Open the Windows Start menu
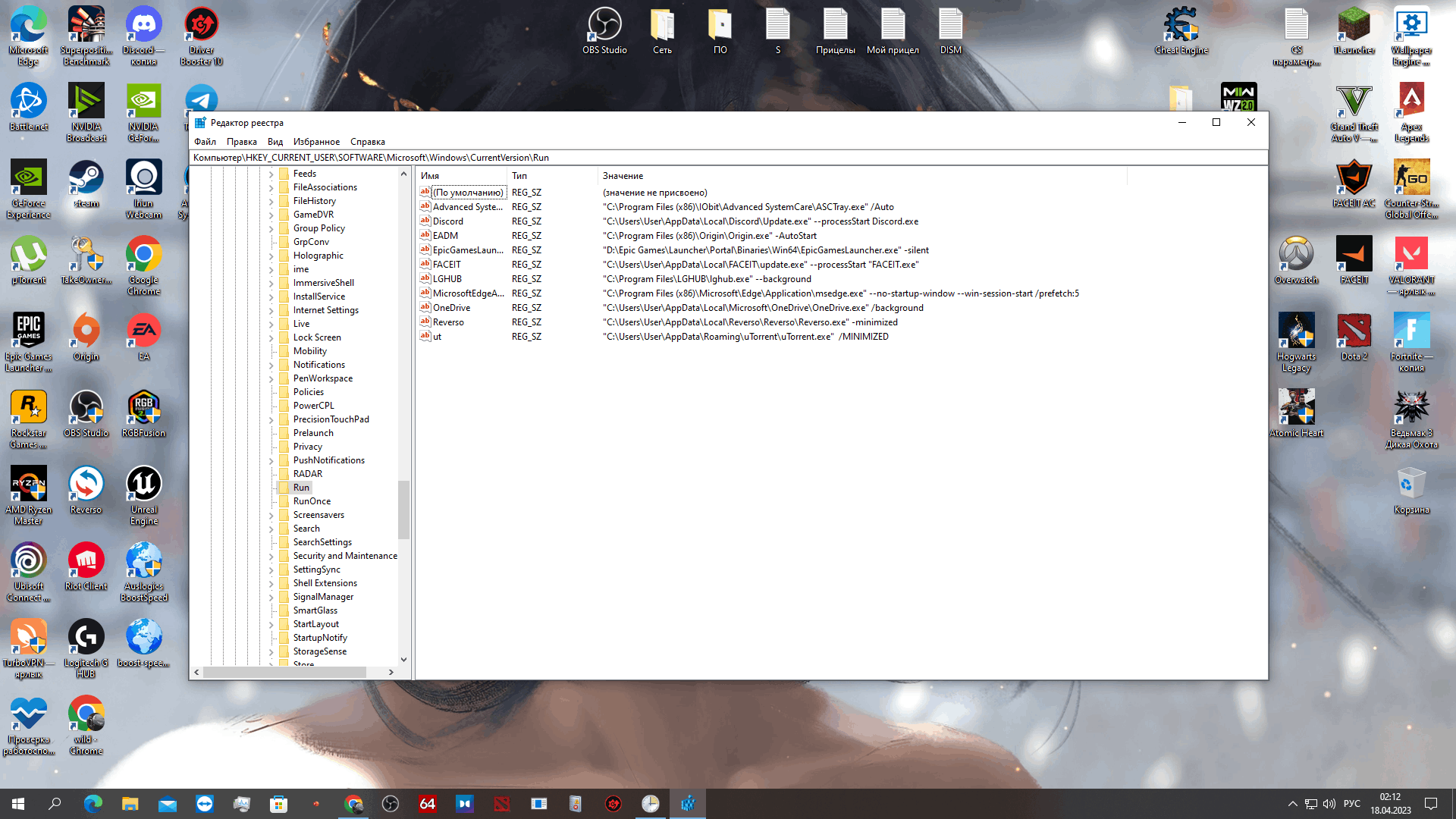This screenshot has height=819, width=1456. [x=18, y=804]
